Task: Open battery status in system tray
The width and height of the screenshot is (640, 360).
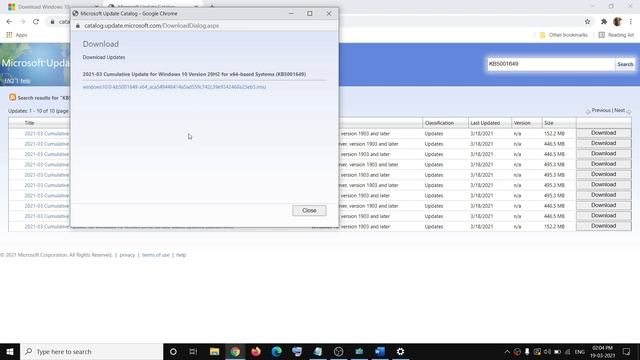Action: (557, 352)
